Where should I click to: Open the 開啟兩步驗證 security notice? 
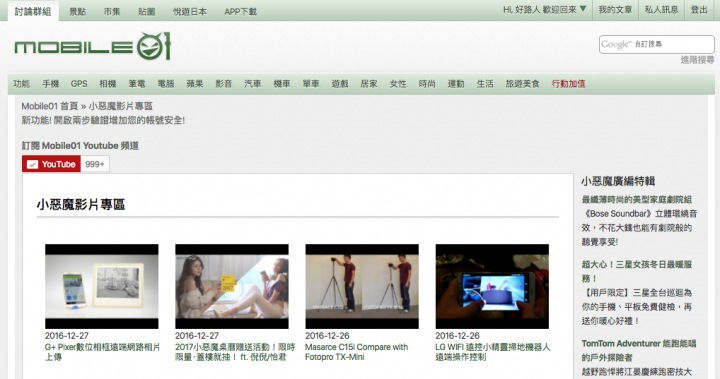coord(103,120)
